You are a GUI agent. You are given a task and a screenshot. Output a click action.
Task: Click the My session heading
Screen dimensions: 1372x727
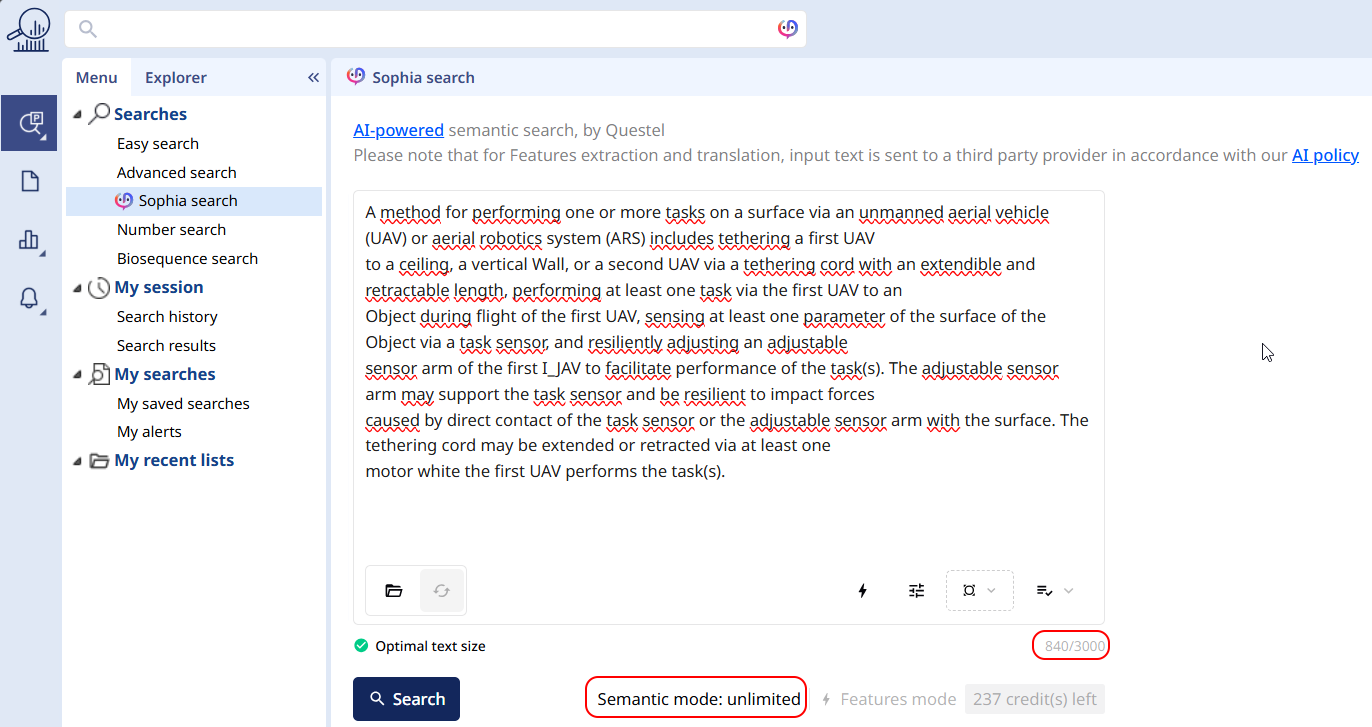coord(159,287)
